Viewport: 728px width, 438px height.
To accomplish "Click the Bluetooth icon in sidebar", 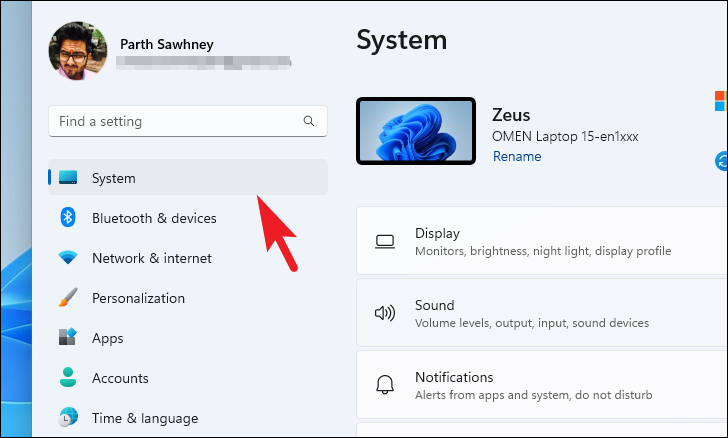I will point(68,217).
